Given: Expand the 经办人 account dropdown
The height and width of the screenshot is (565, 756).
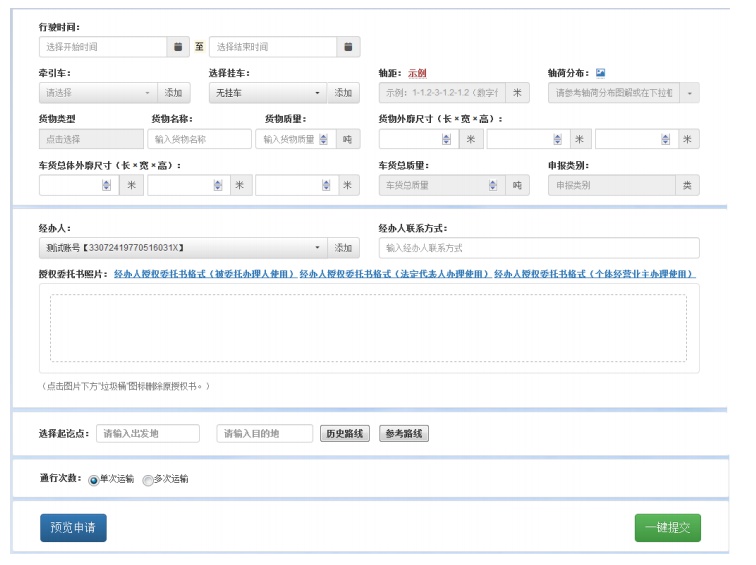Looking at the screenshot, I should [184, 248].
